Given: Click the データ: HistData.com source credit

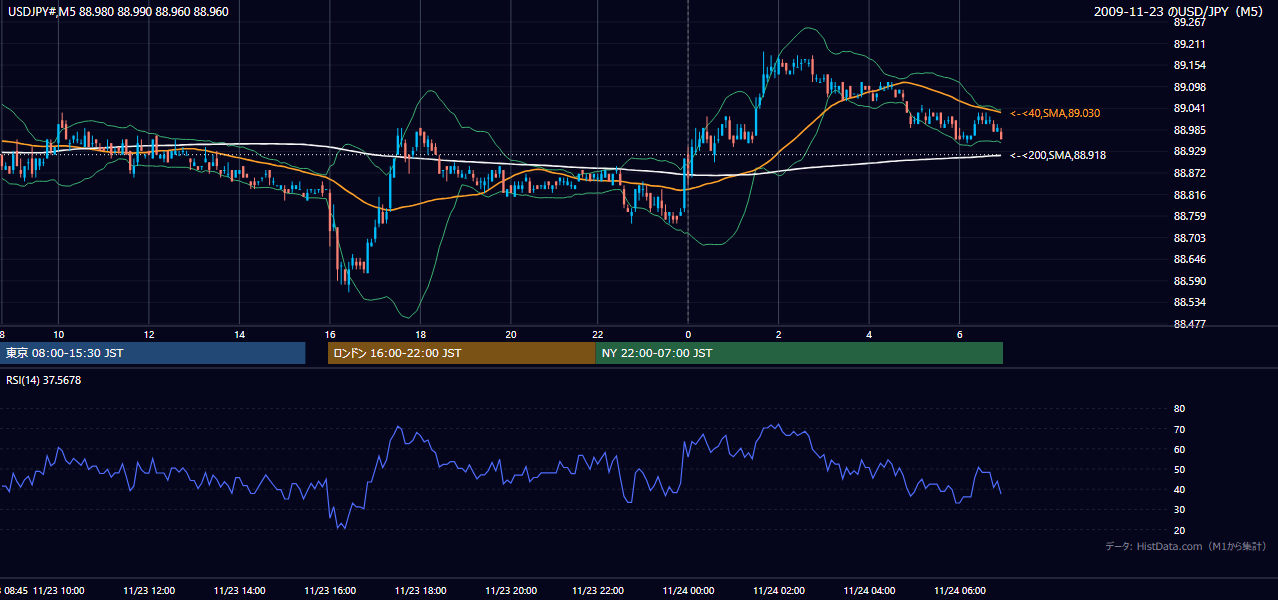Looking at the screenshot, I should tap(1186, 546).
